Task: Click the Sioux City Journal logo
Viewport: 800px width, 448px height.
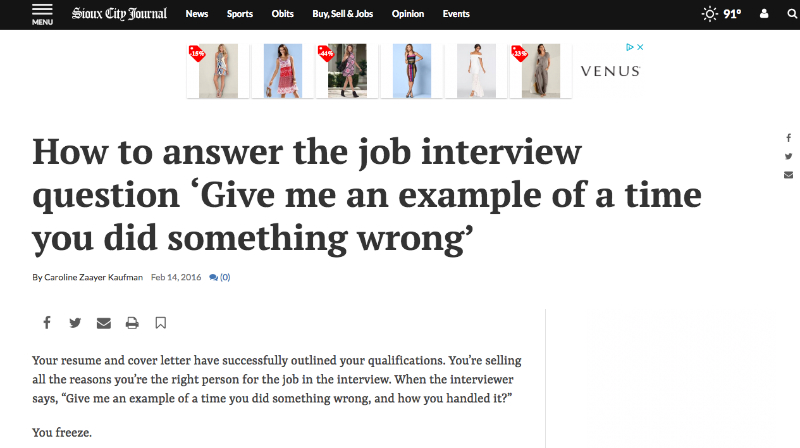Action: click(119, 14)
